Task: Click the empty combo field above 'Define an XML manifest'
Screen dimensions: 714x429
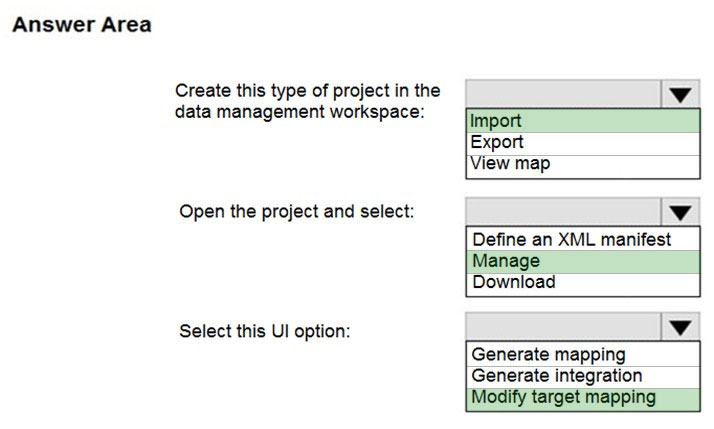Action: point(563,212)
